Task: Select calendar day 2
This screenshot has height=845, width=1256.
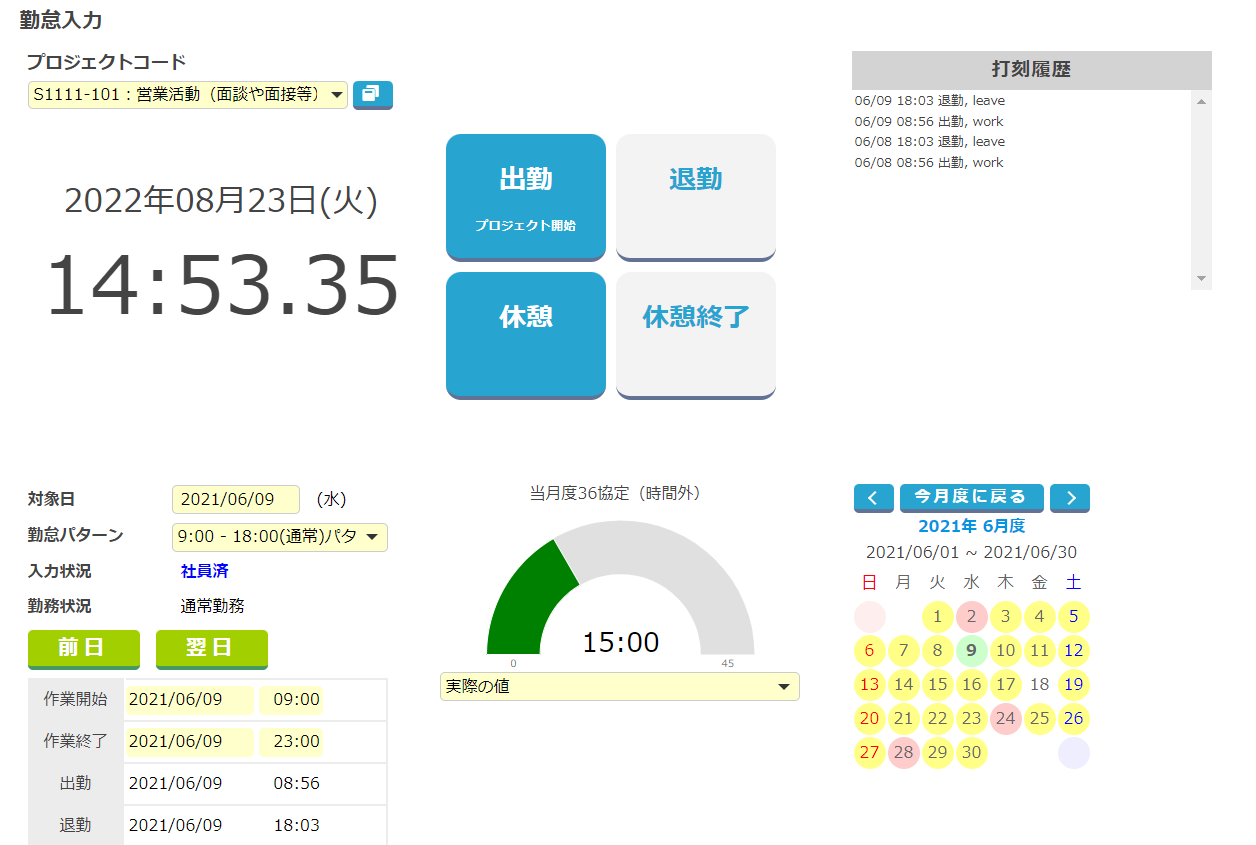Action: coord(972,617)
